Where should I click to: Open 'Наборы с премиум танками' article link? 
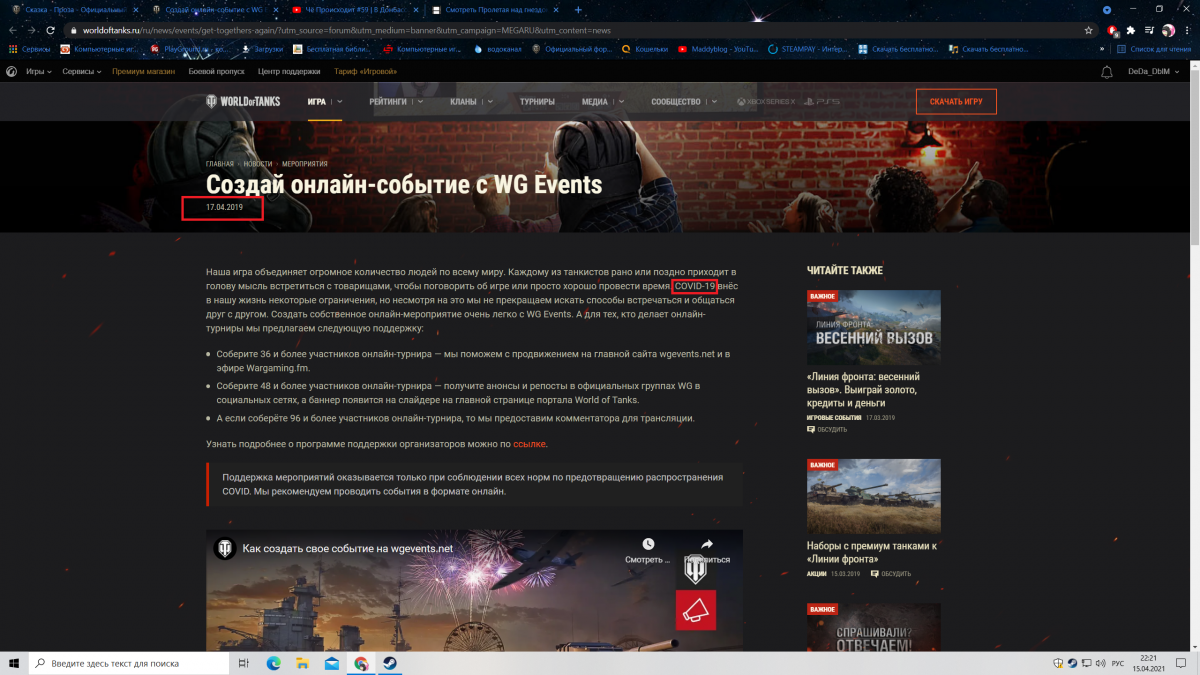pyautogui.click(x=871, y=552)
